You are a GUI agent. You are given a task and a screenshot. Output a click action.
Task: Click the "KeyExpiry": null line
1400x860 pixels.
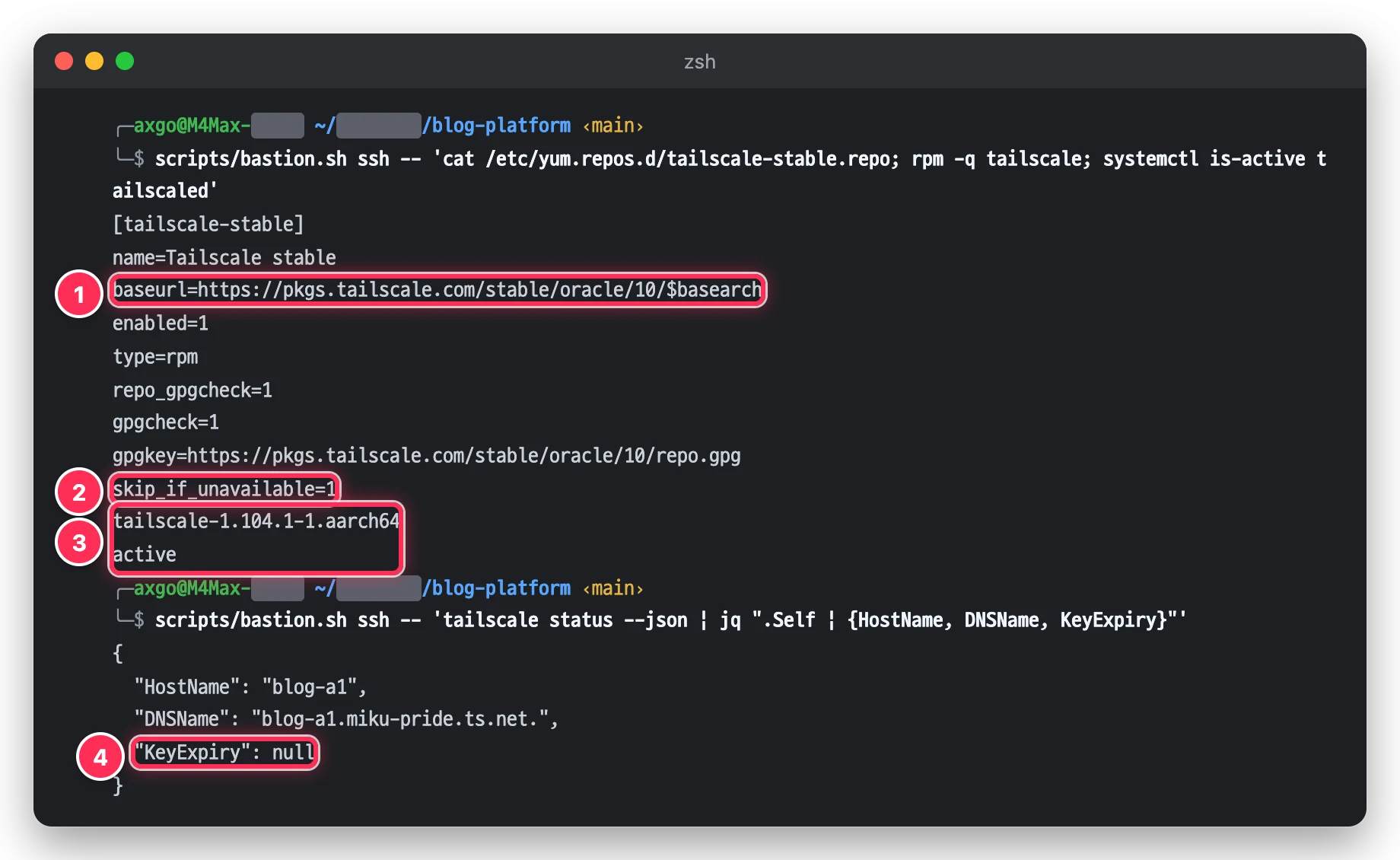[x=224, y=753]
